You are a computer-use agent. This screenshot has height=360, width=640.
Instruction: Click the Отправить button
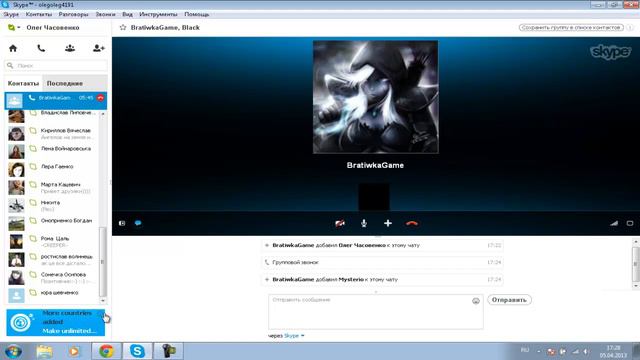[x=509, y=300]
